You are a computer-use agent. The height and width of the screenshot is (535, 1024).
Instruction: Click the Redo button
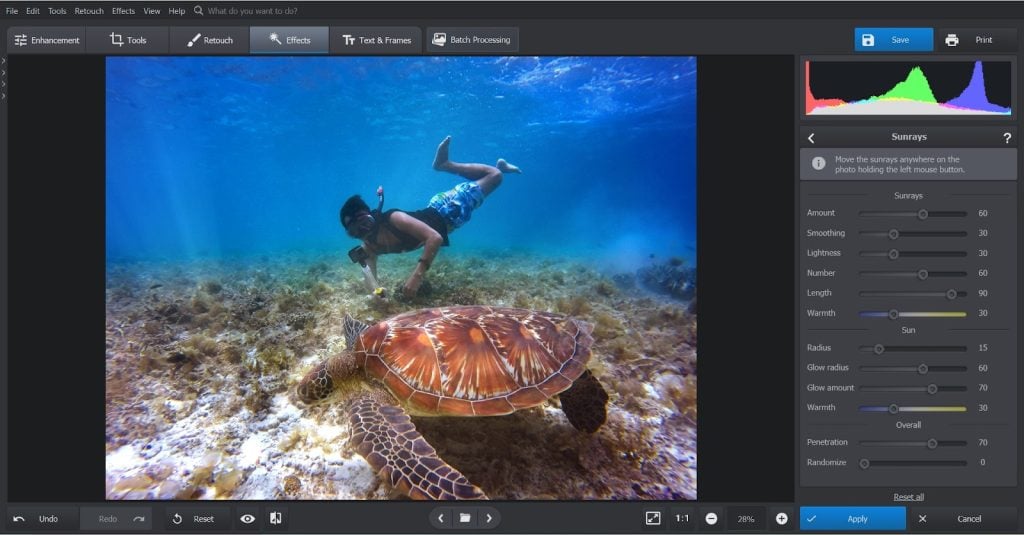click(116, 519)
